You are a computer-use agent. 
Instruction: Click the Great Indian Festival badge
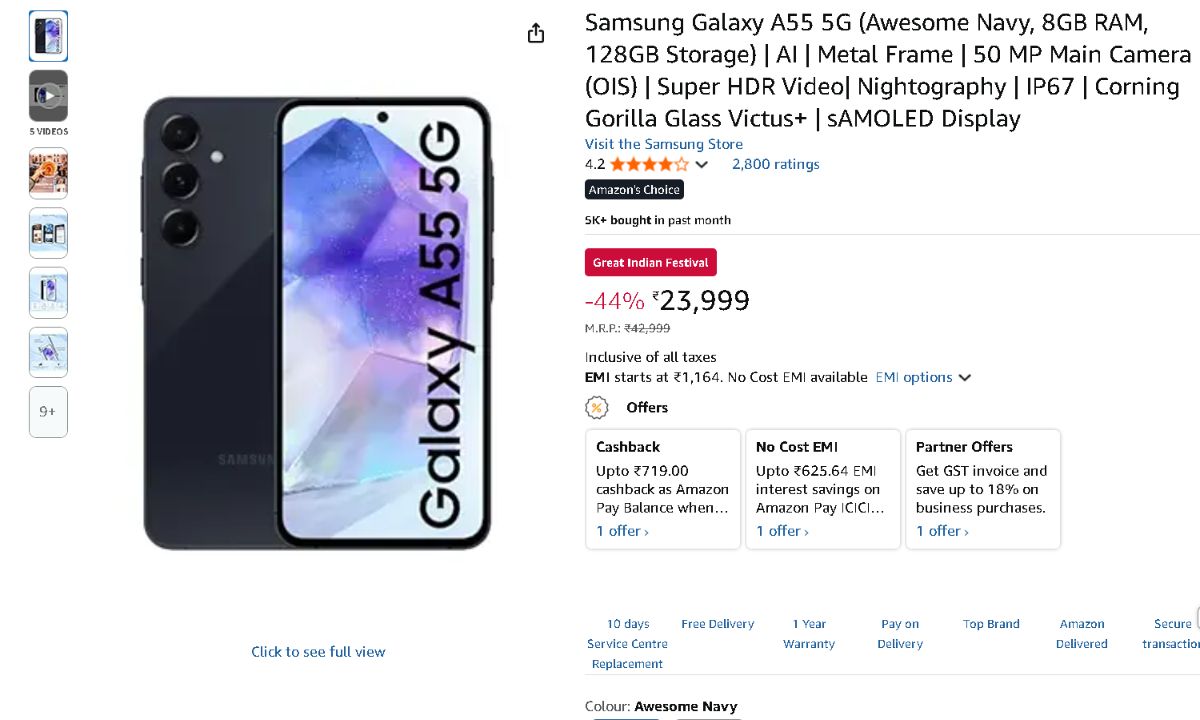point(651,263)
